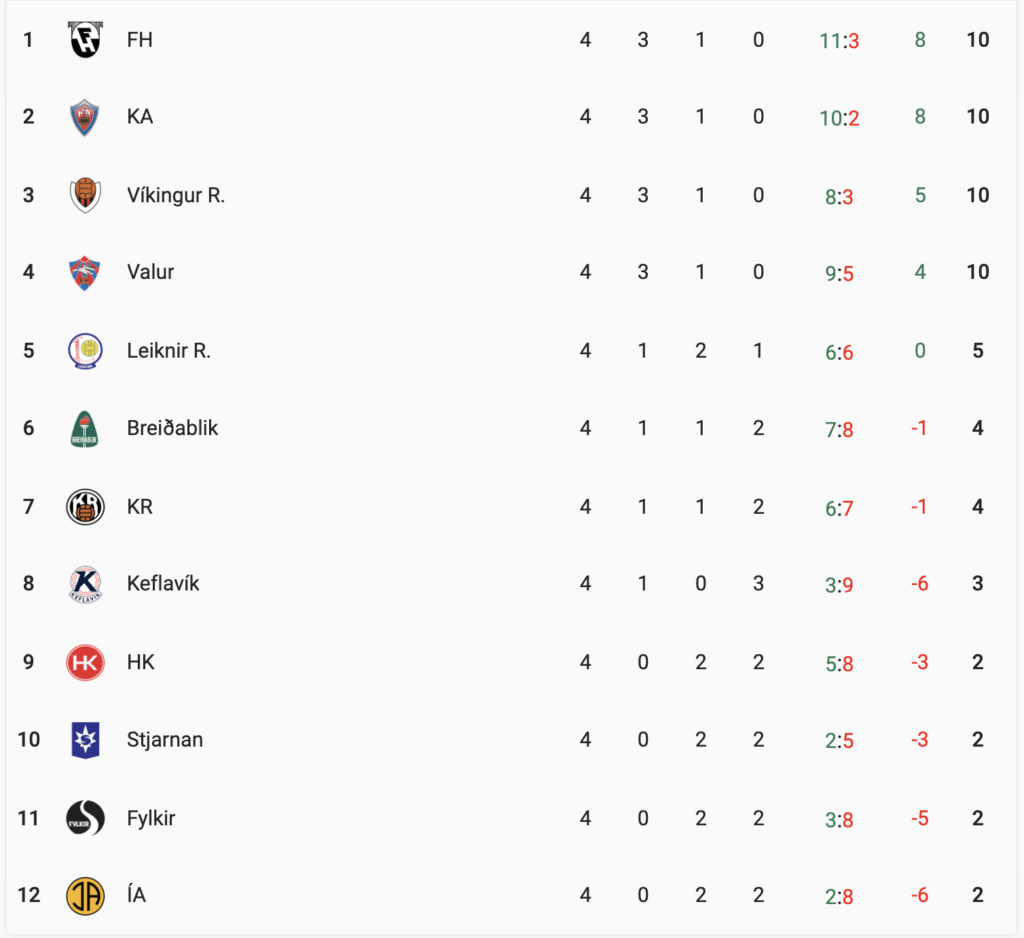Screen dimensions: 1024x938
Task: Click FH's 11:3 goals score
Action: click(x=839, y=41)
